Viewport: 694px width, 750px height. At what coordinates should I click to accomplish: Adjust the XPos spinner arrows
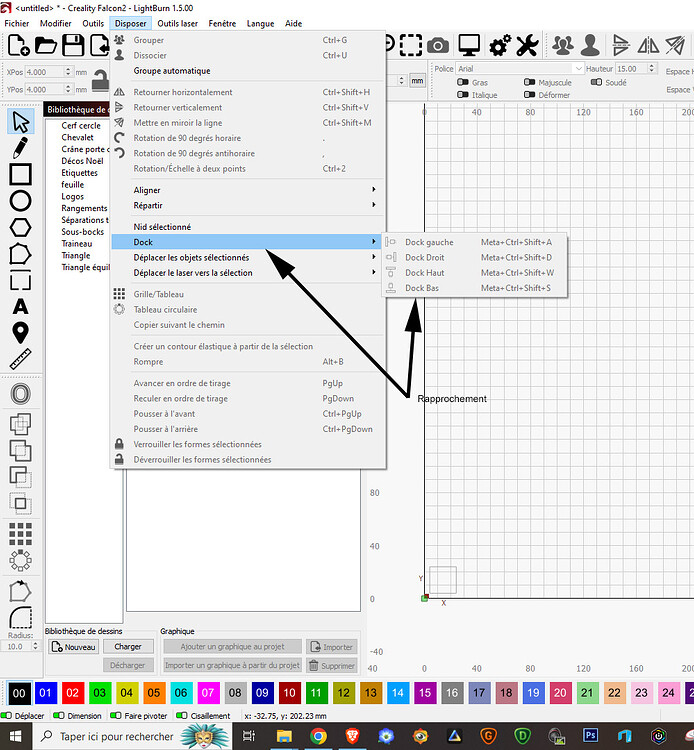point(68,72)
